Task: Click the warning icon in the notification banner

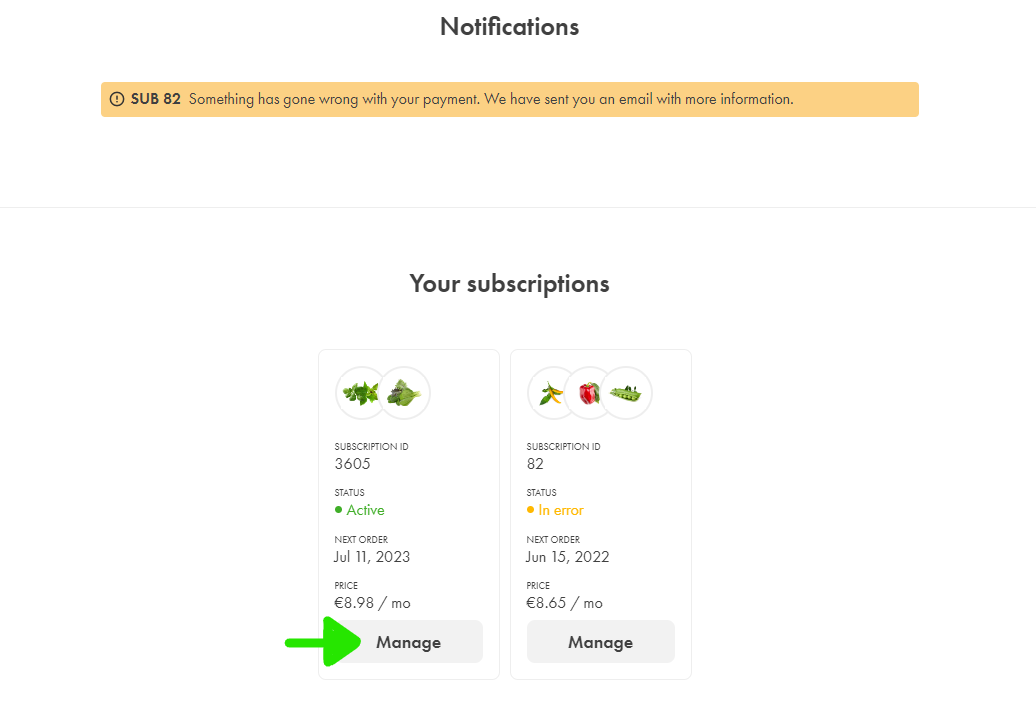Action: (117, 99)
